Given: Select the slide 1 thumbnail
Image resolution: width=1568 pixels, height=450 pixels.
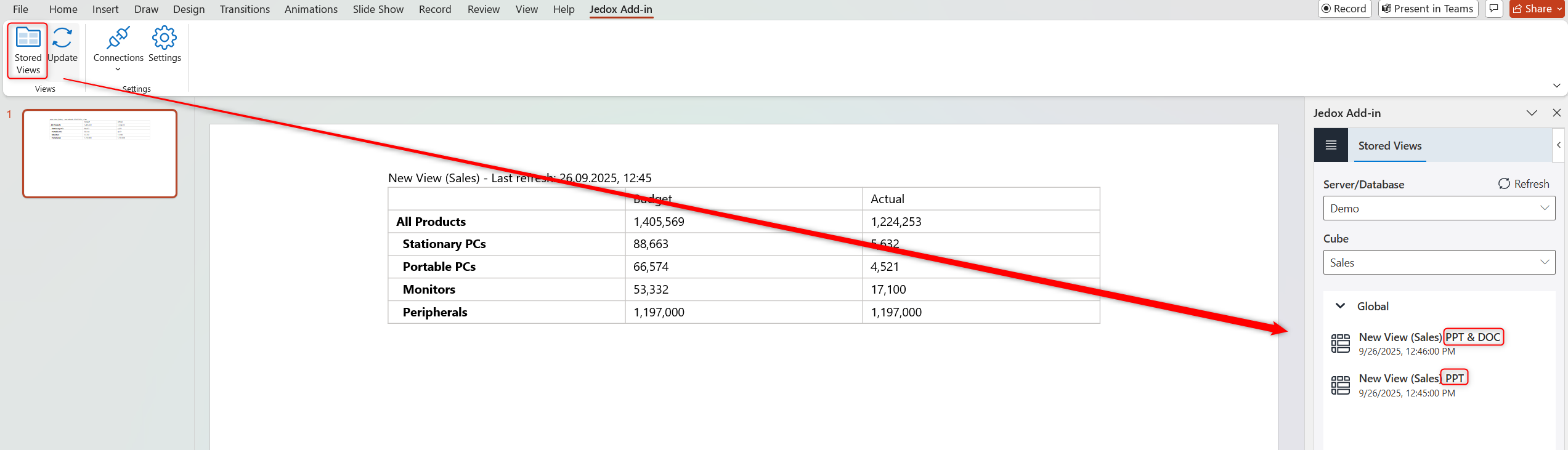Looking at the screenshot, I should 100,153.
